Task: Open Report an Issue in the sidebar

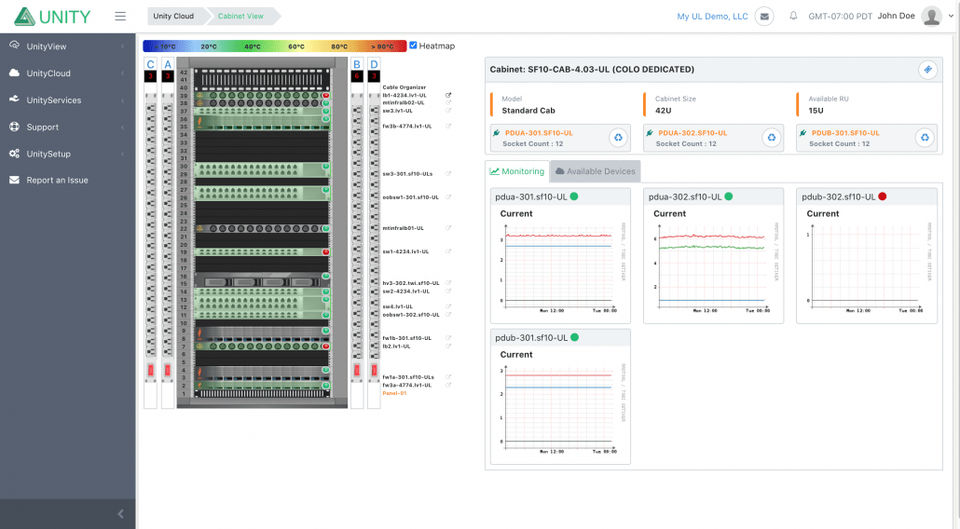Action: tap(57, 180)
